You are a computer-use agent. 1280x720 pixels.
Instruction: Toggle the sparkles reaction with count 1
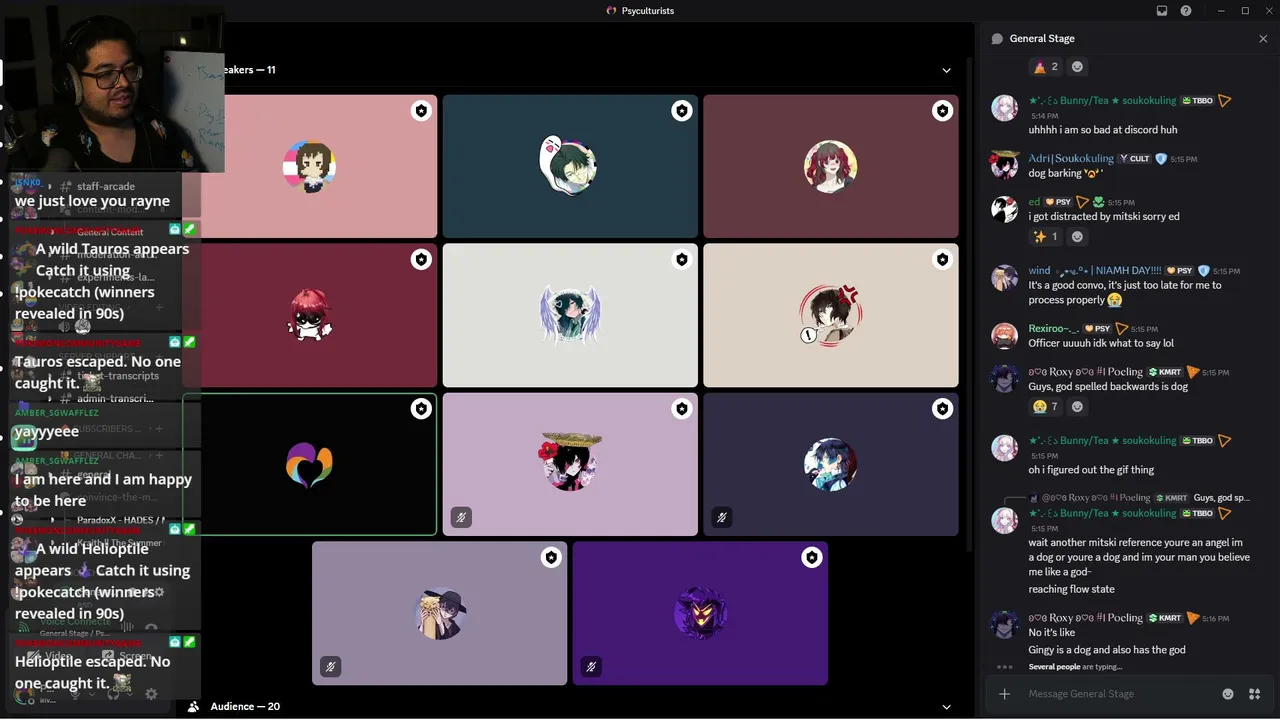pyautogui.click(x=1046, y=237)
